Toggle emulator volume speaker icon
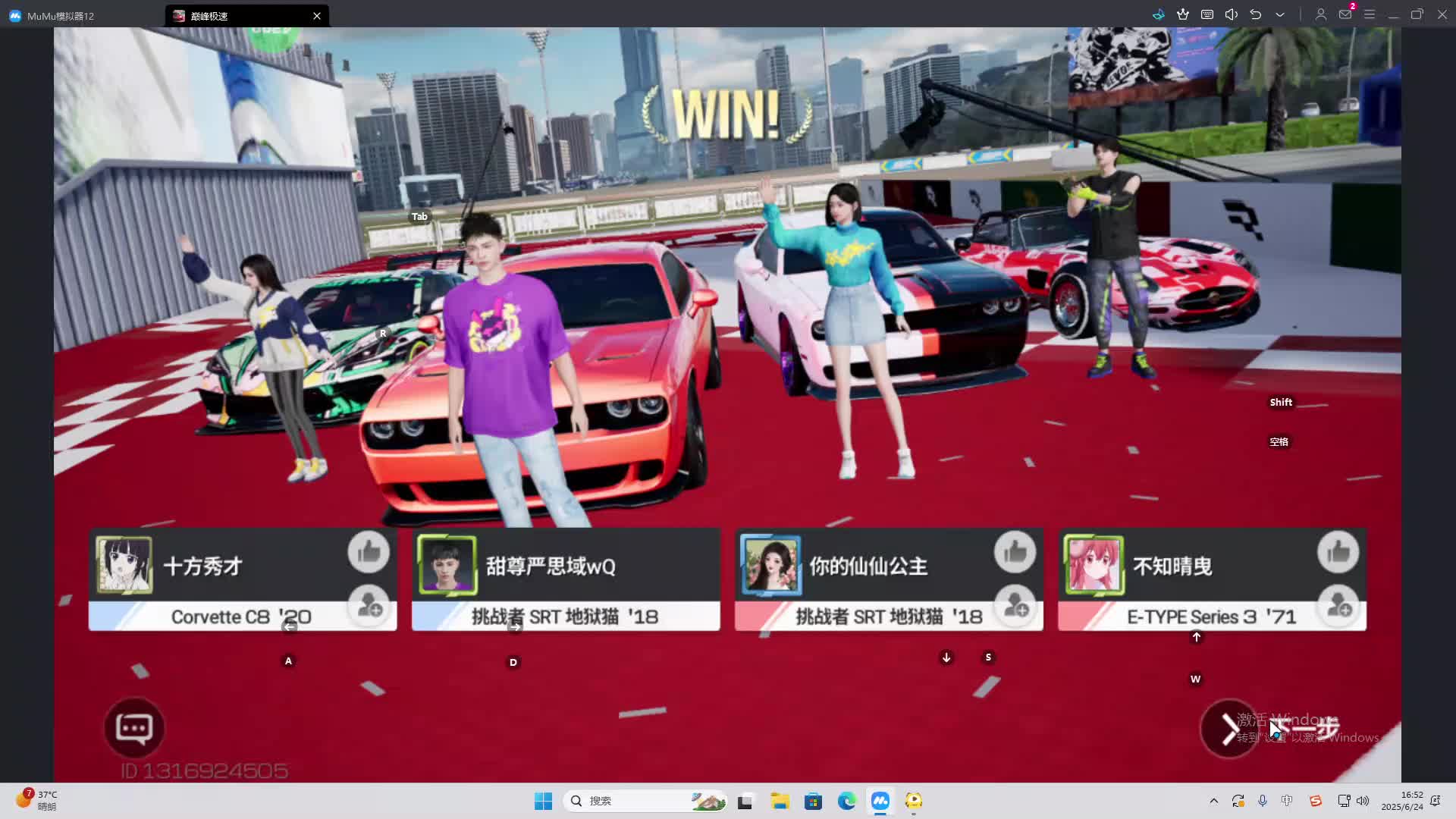This screenshot has height=819, width=1456. tap(1232, 14)
